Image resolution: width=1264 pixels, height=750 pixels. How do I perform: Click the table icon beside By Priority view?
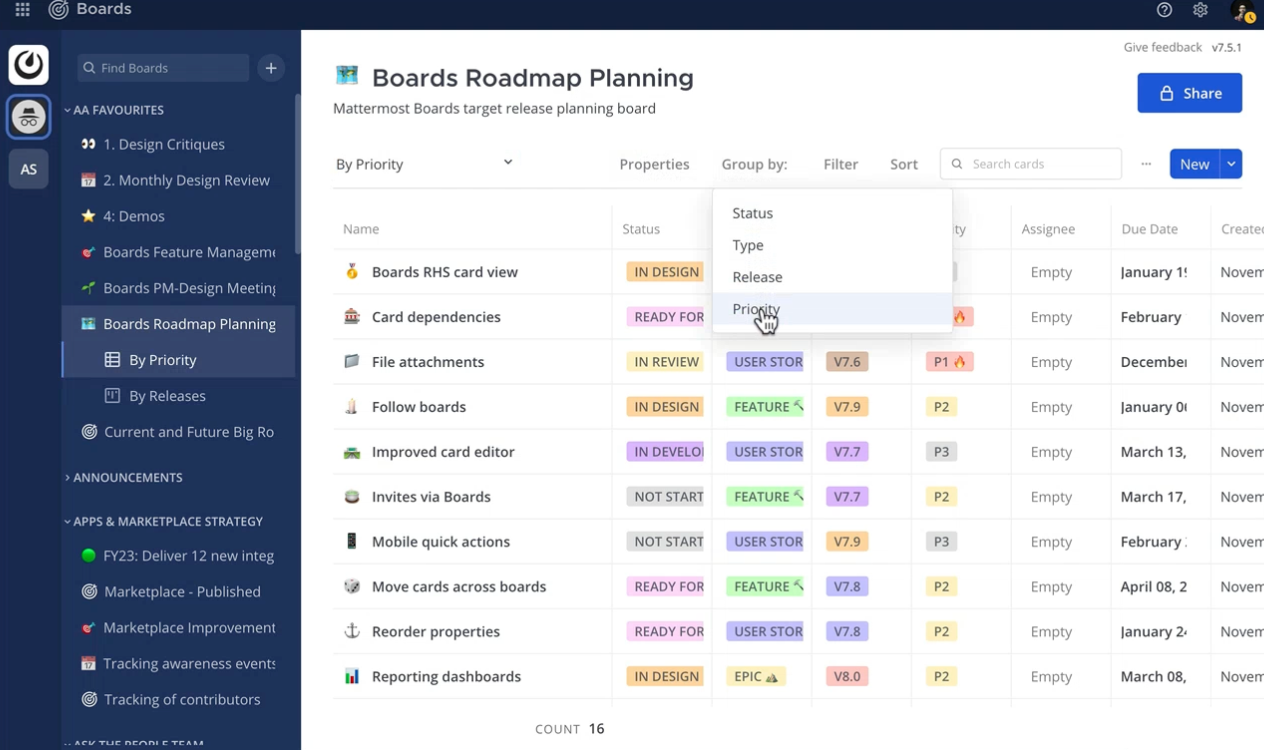[x=113, y=360]
